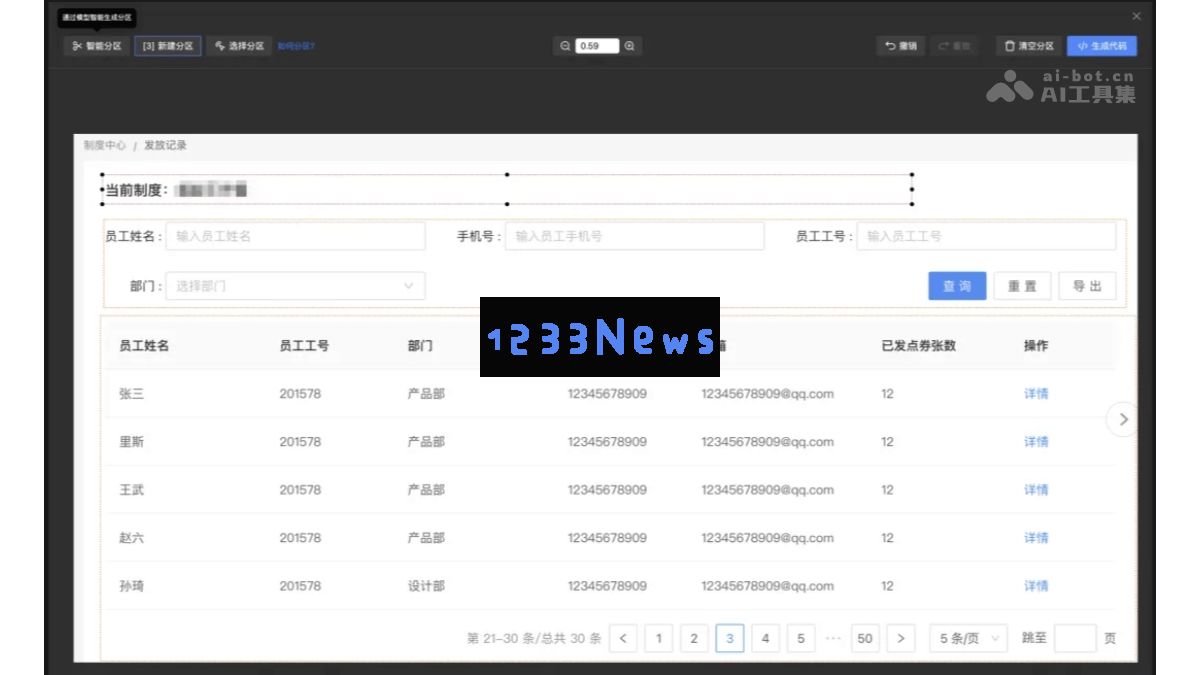Click the zoom in magnifier icon

[630, 46]
